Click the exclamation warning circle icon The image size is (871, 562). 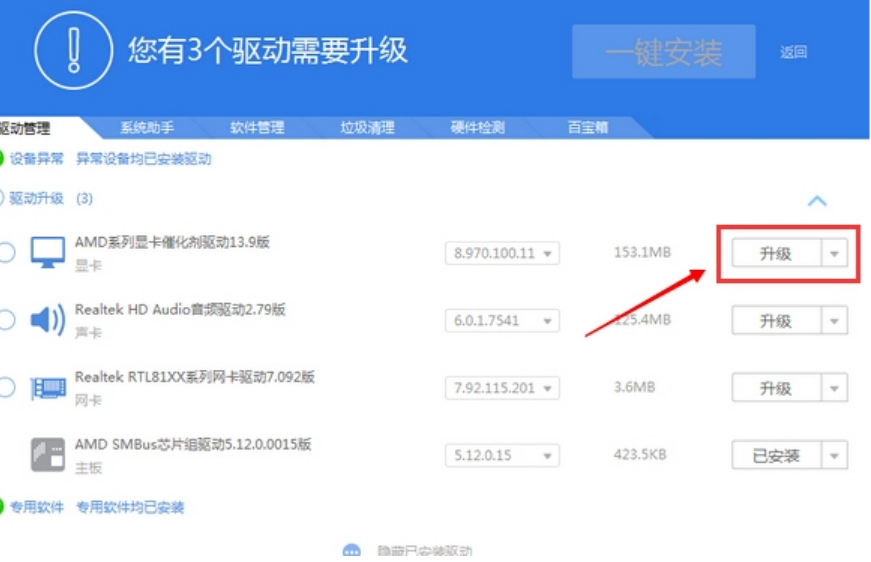click(73, 49)
